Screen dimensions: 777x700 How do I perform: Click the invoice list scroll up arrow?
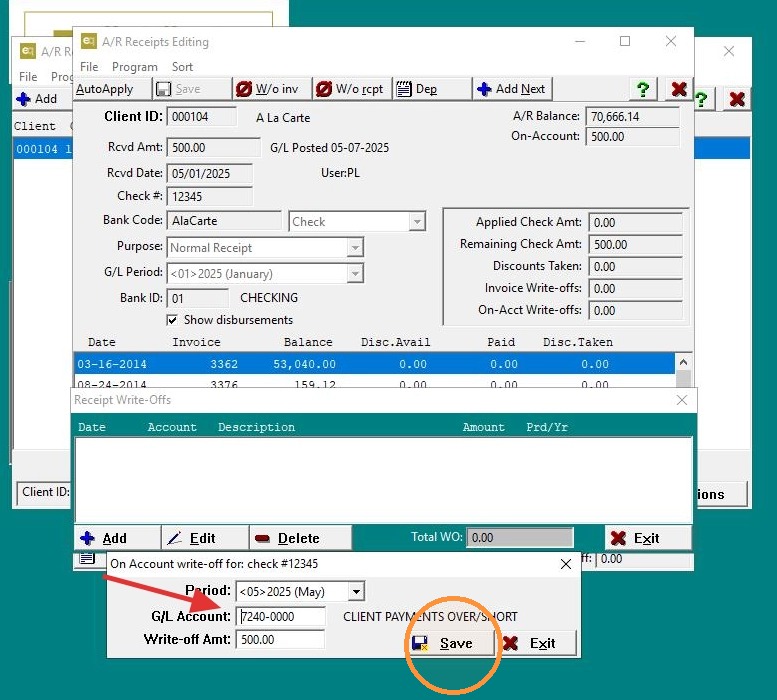pyautogui.click(x=683, y=362)
